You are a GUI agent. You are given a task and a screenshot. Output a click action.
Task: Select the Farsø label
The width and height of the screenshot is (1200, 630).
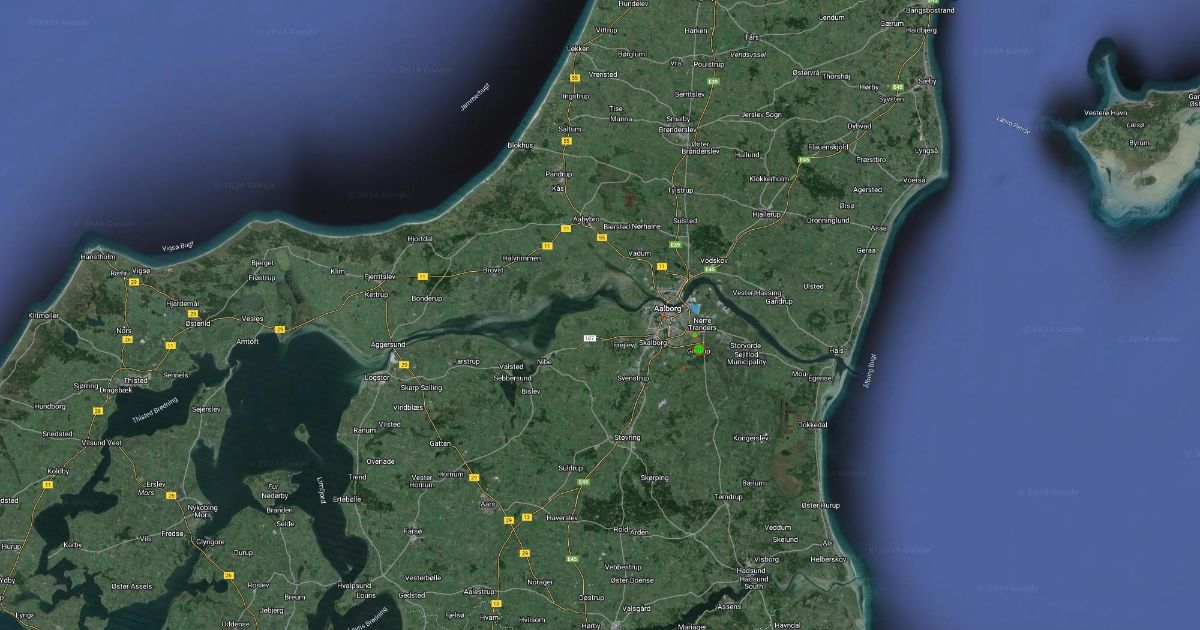point(413,531)
